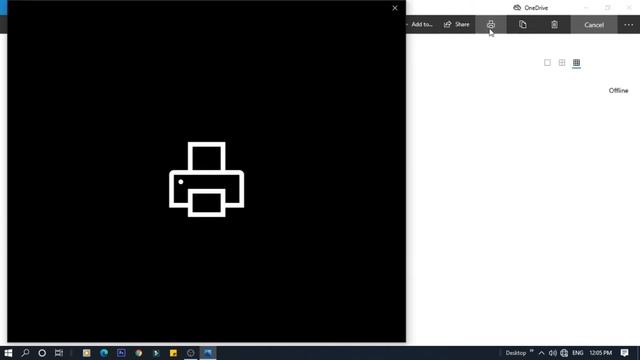Click the 12:05 PM clock
The image size is (640, 360).
[600, 353]
